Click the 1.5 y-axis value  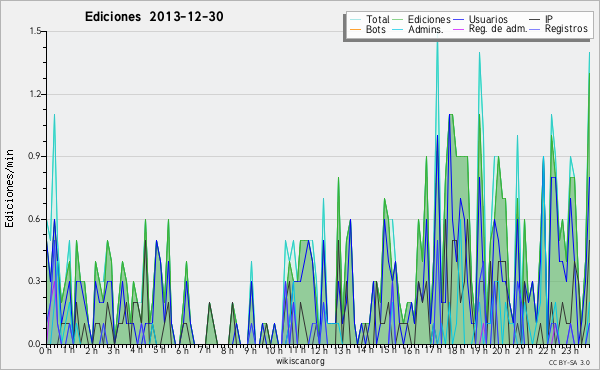pos(35,31)
